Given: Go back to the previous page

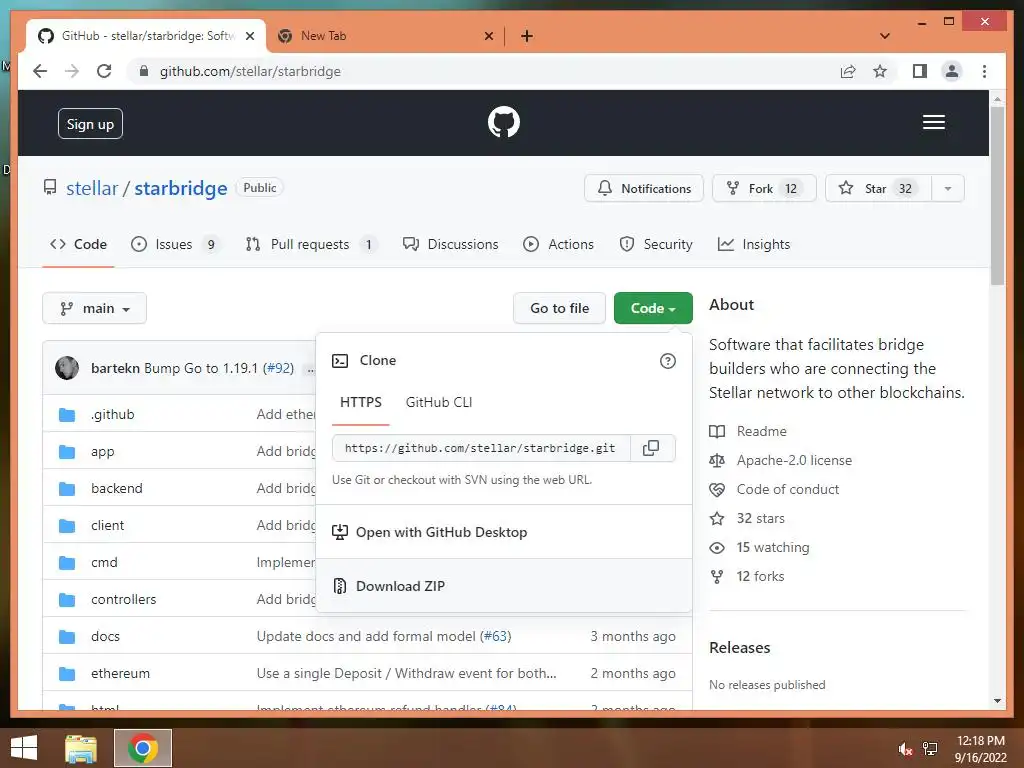Looking at the screenshot, I should (x=40, y=71).
